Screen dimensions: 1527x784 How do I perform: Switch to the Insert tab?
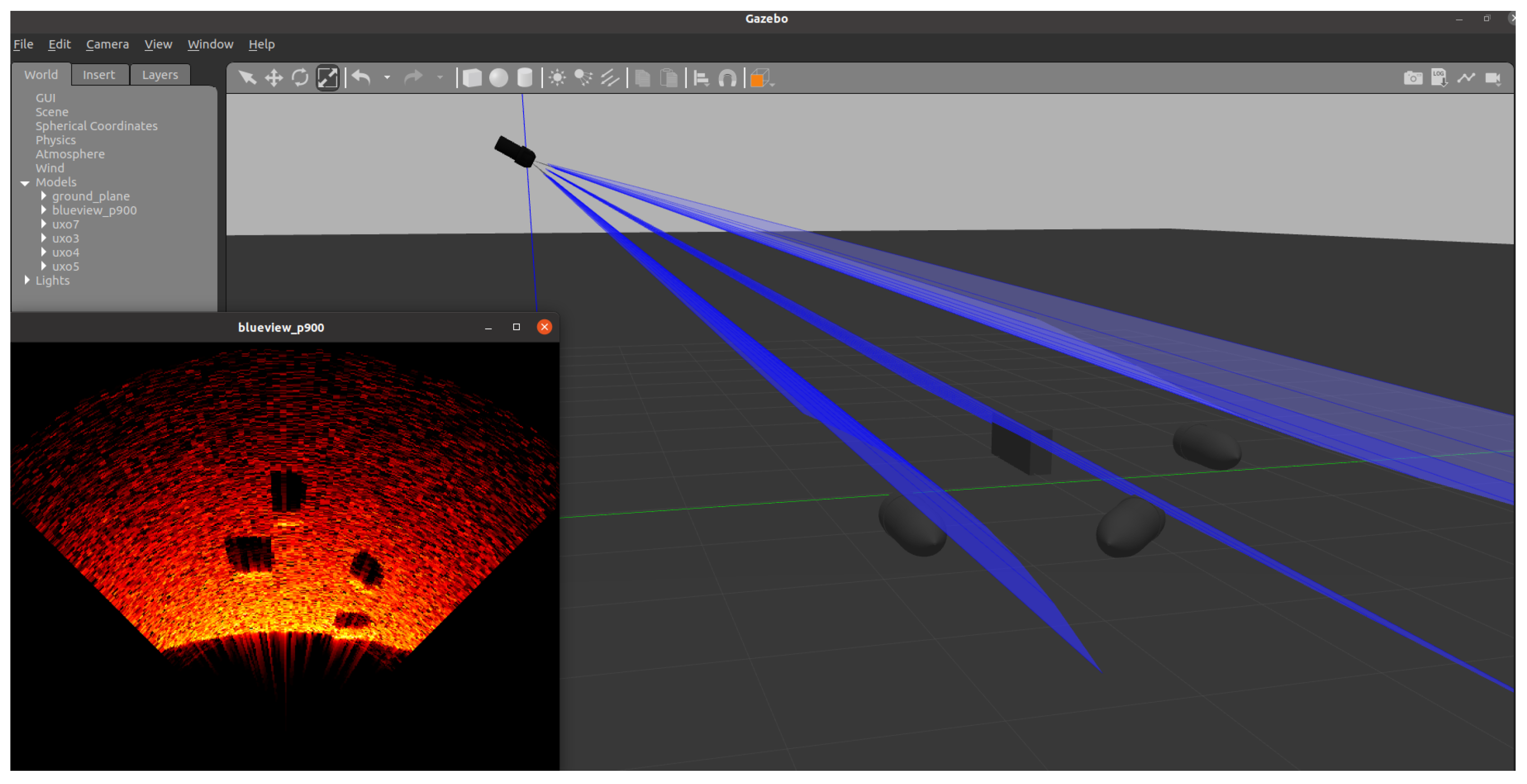99,75
